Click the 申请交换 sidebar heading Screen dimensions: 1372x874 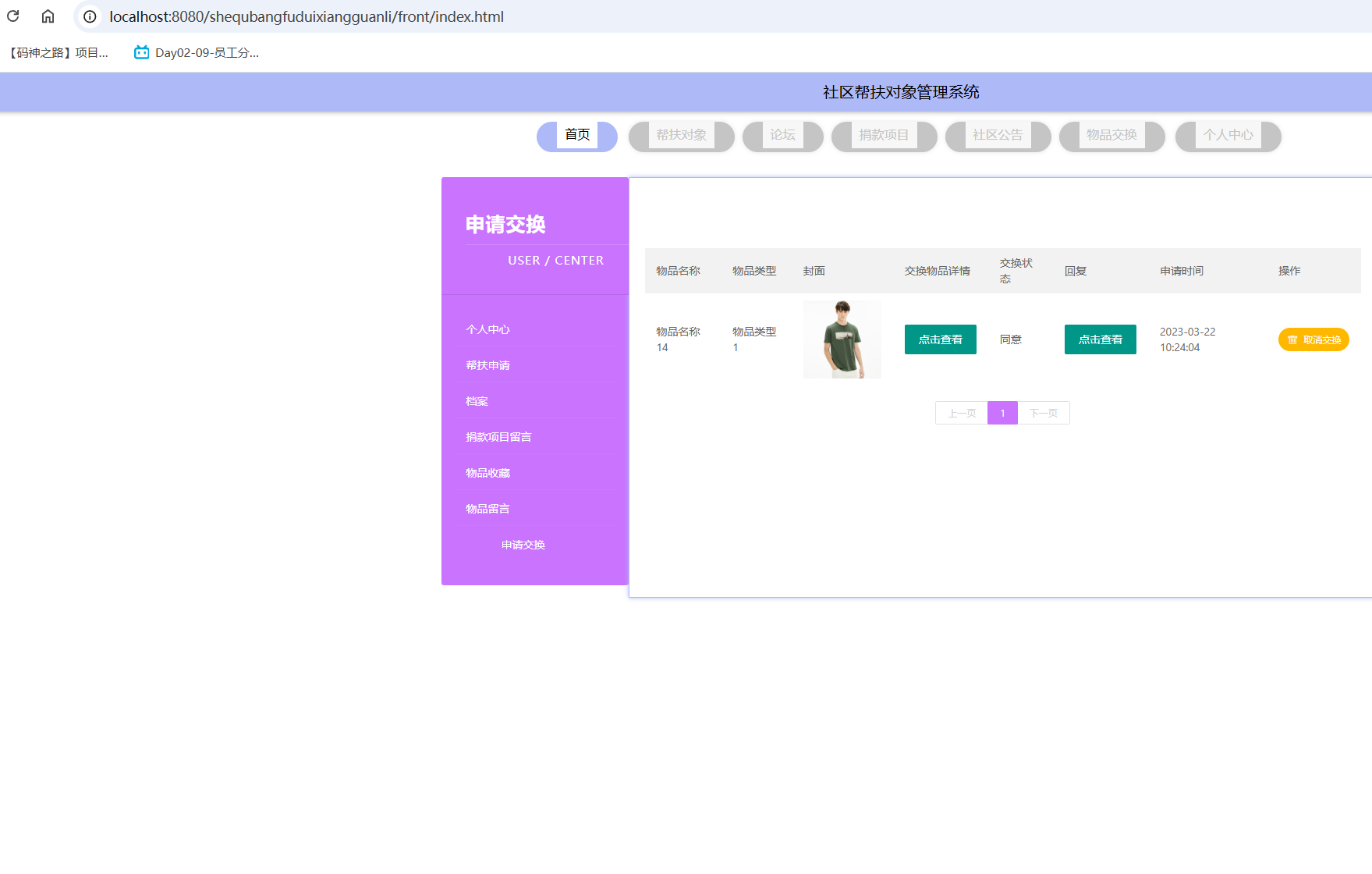[x=505, y=225]
